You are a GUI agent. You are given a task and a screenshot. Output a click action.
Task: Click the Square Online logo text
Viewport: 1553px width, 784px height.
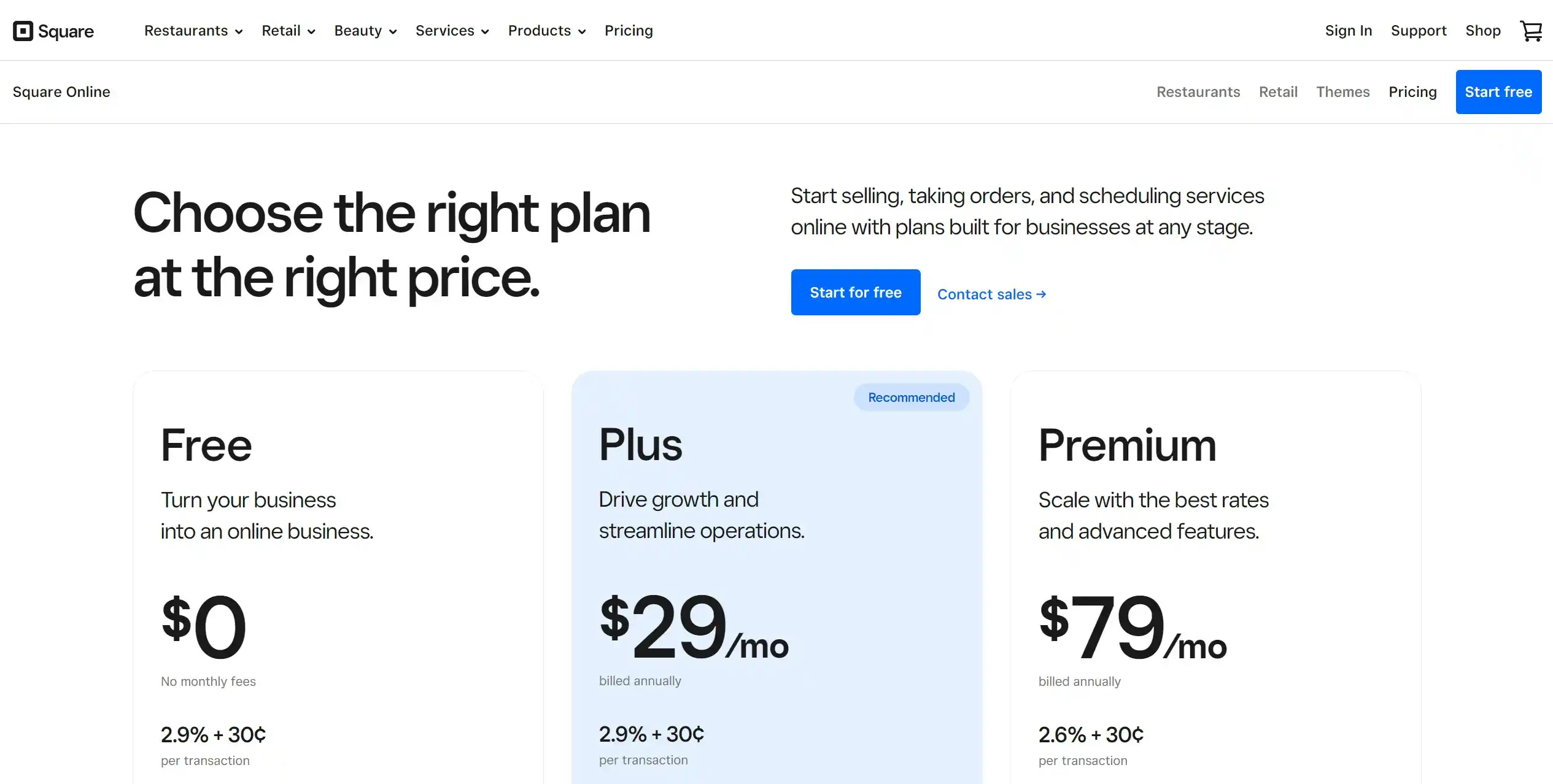61,91
